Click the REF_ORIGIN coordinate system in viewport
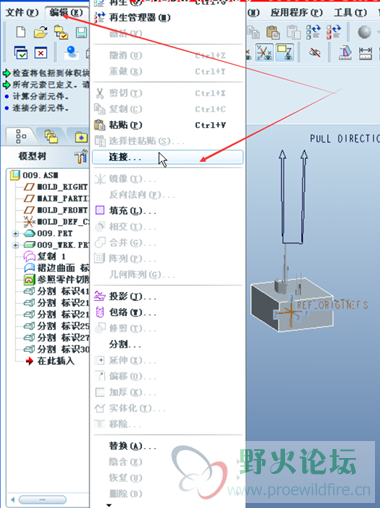 tap(291, 312)
